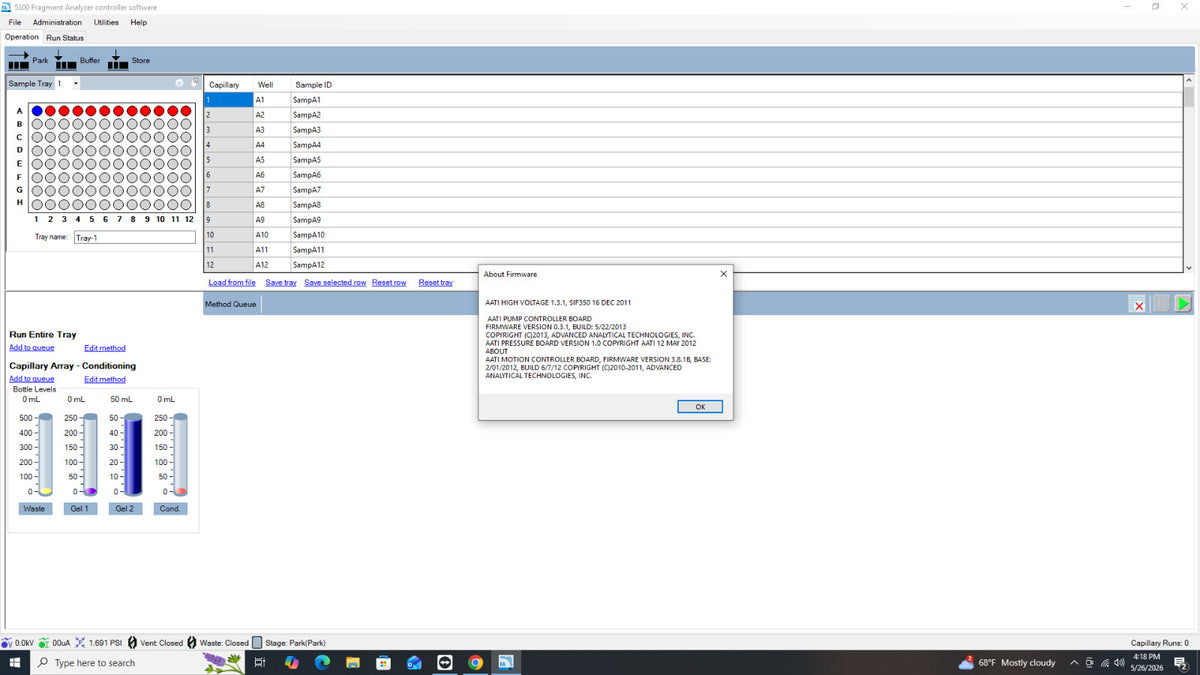Select well D6 on plate

click(x=105, y=150)
